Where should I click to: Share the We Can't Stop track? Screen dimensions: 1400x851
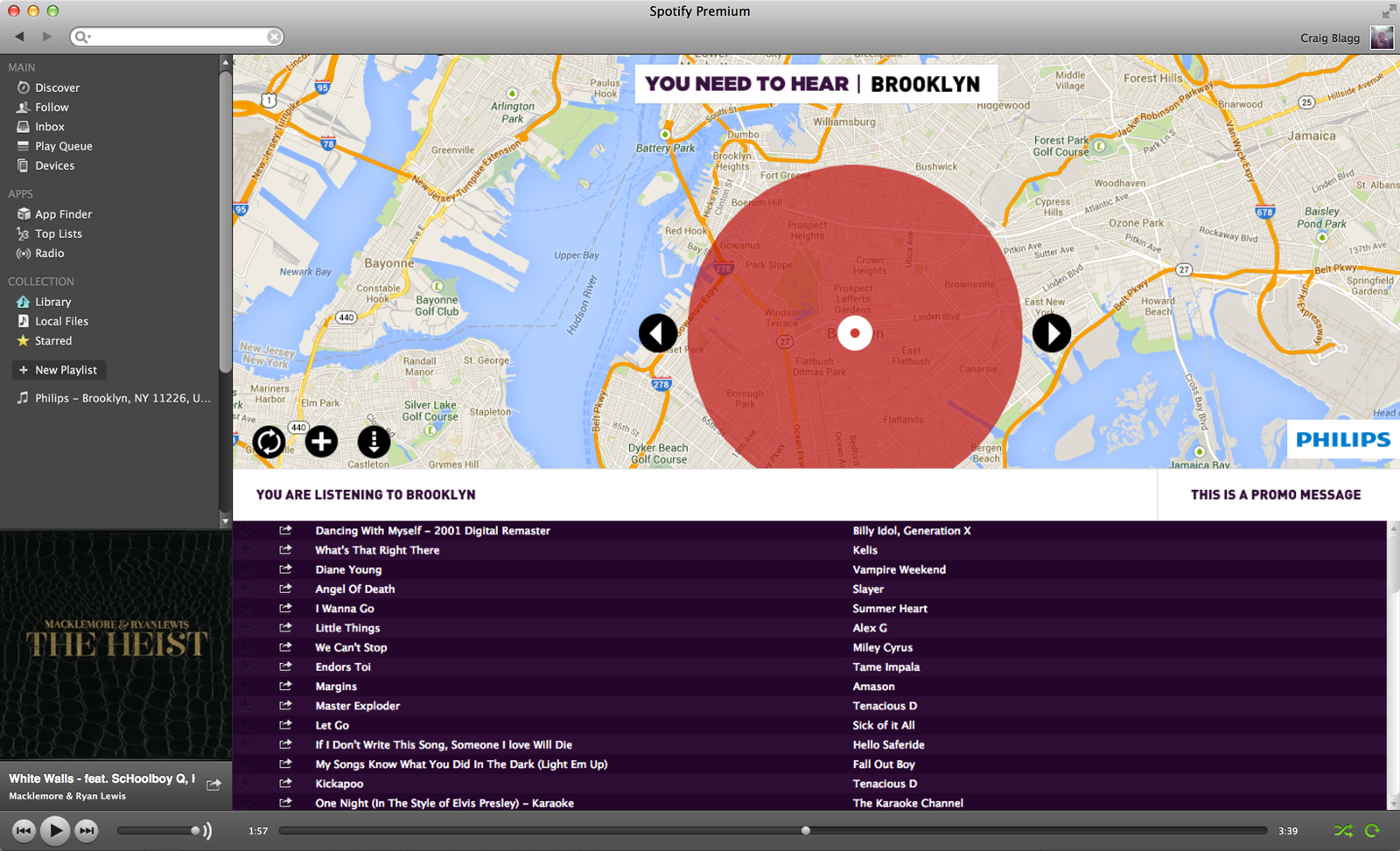click(285, 646)
